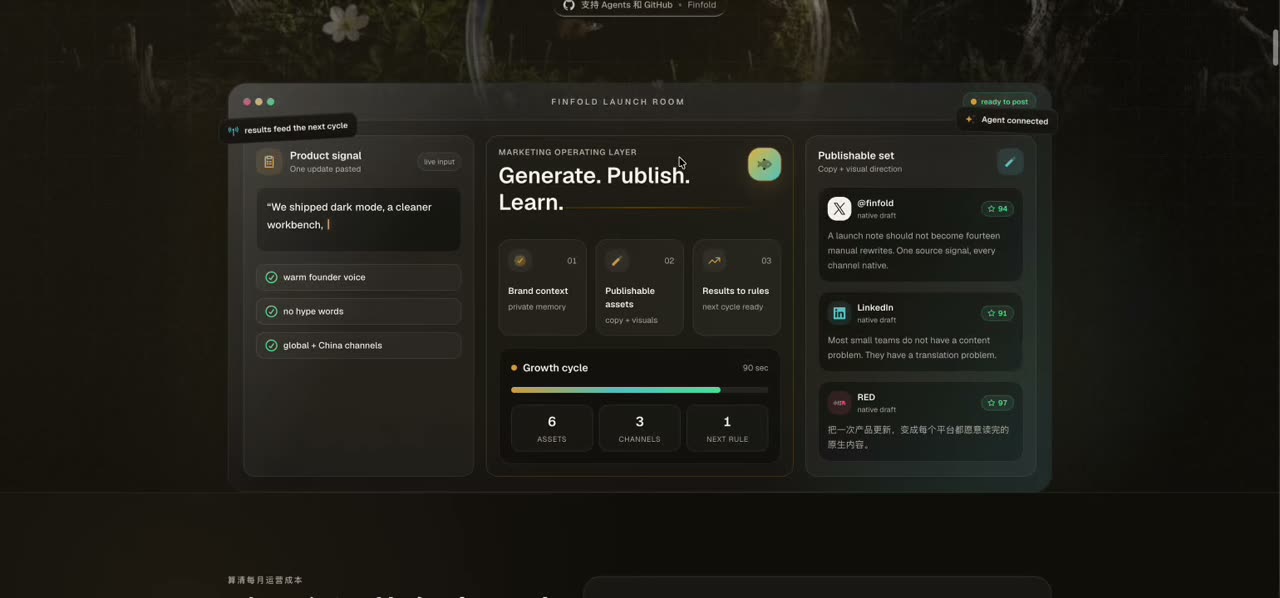Click the Growth cycle progress bar
Viewport: 1280px width, 598px height.
point(639,390)
